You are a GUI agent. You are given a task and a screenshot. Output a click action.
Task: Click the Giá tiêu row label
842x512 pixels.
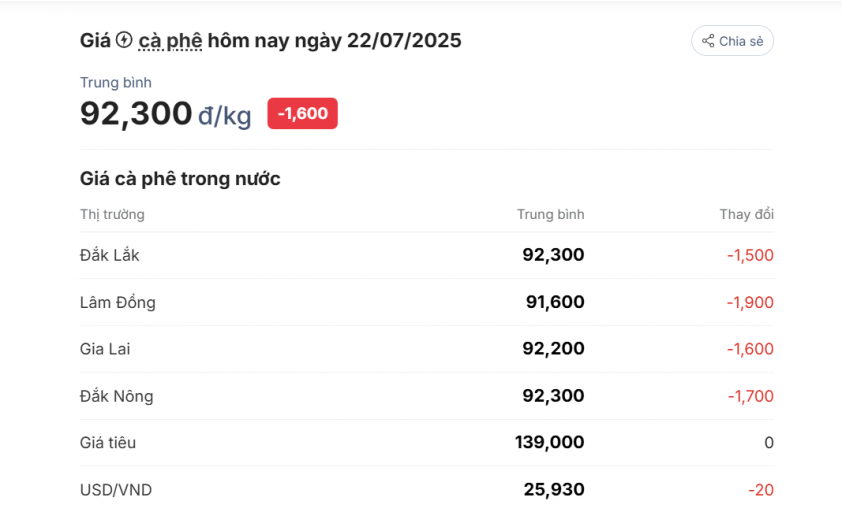coord(108,443)
